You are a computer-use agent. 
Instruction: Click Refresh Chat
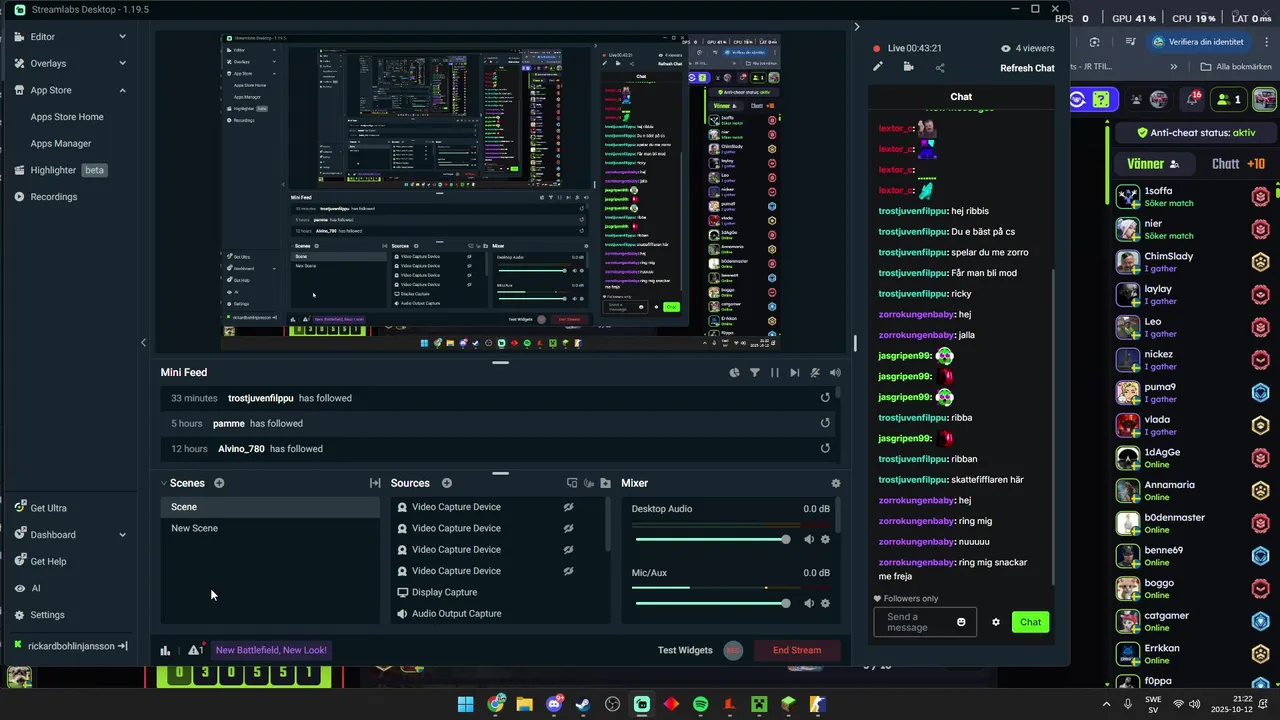pos(1027,68)
